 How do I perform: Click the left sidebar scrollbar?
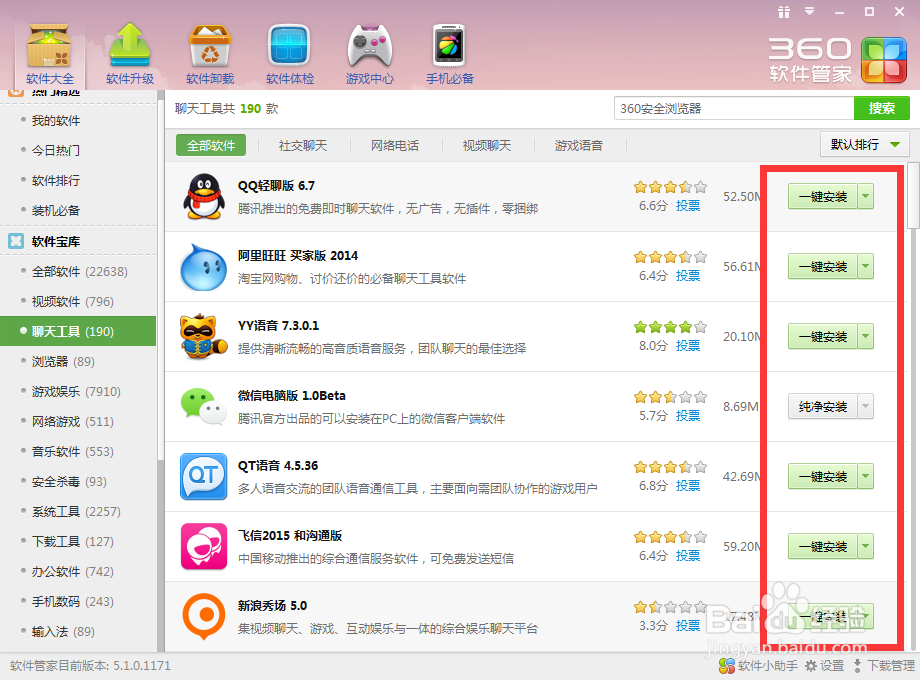coord(160,282)
